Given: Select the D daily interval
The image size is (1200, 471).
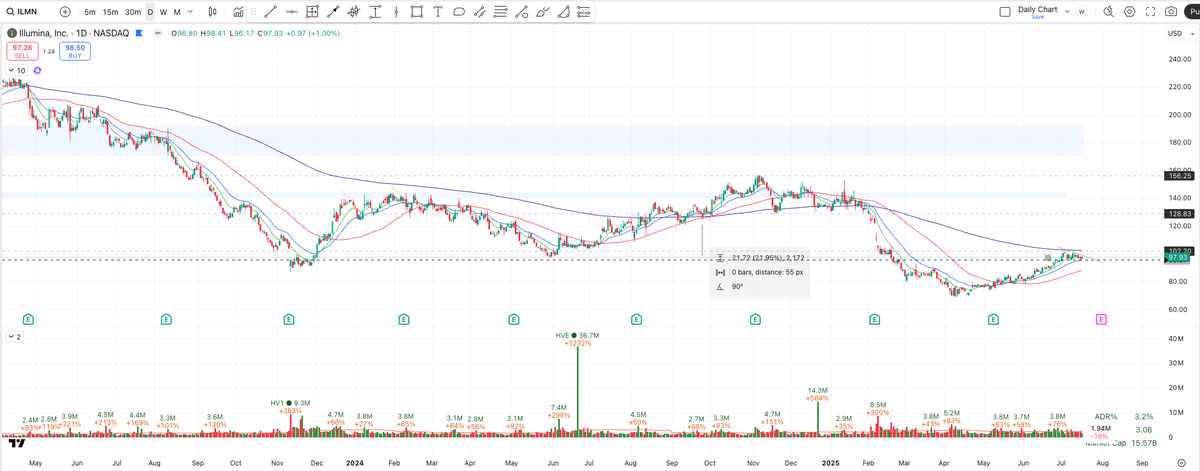Looking at the screenshot, I should (x=150, y=12).
